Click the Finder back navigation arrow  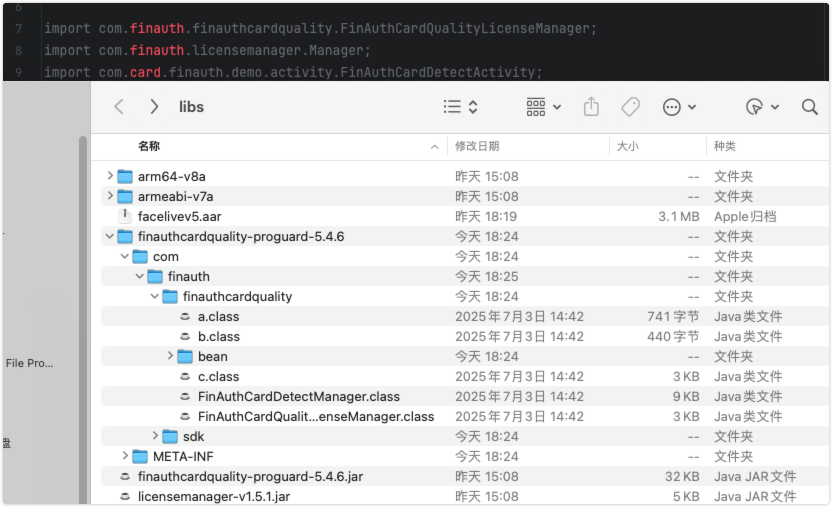point(119,107)
